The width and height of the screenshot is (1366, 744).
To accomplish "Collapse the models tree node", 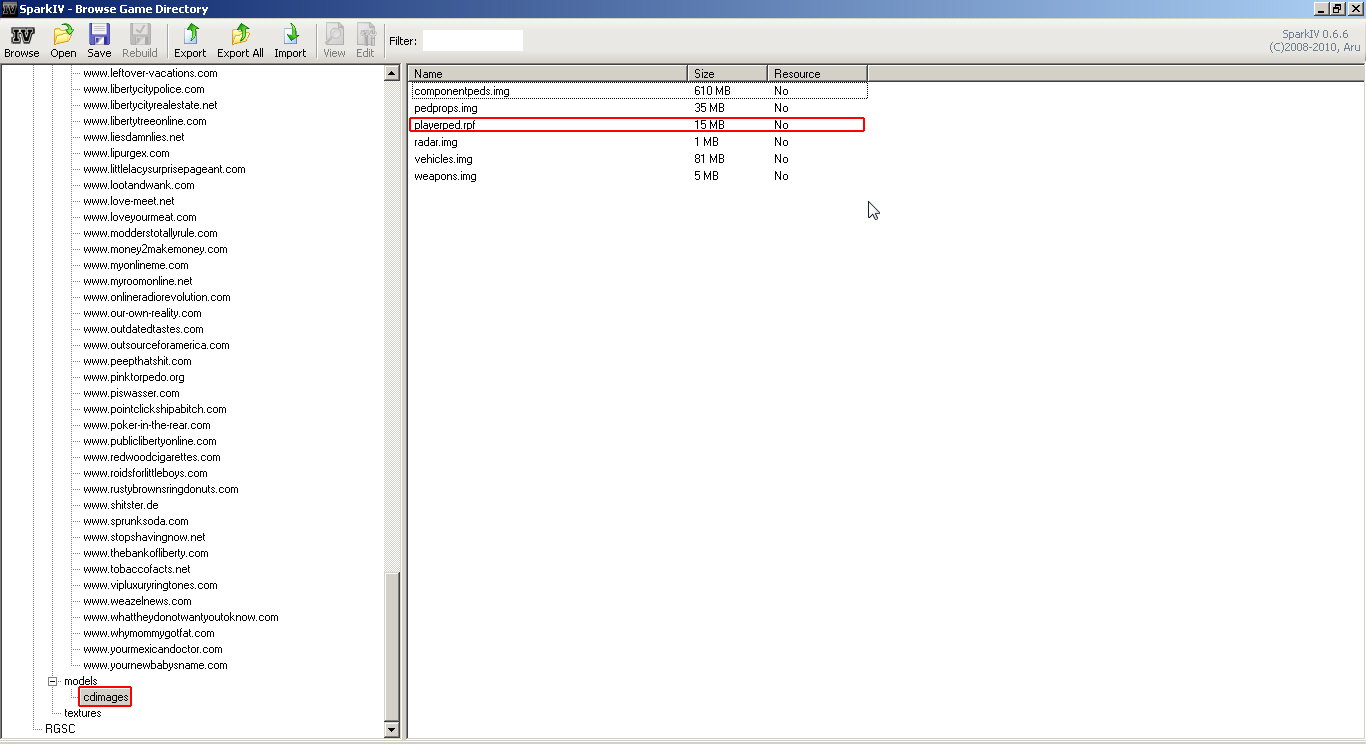I will 53,681.
